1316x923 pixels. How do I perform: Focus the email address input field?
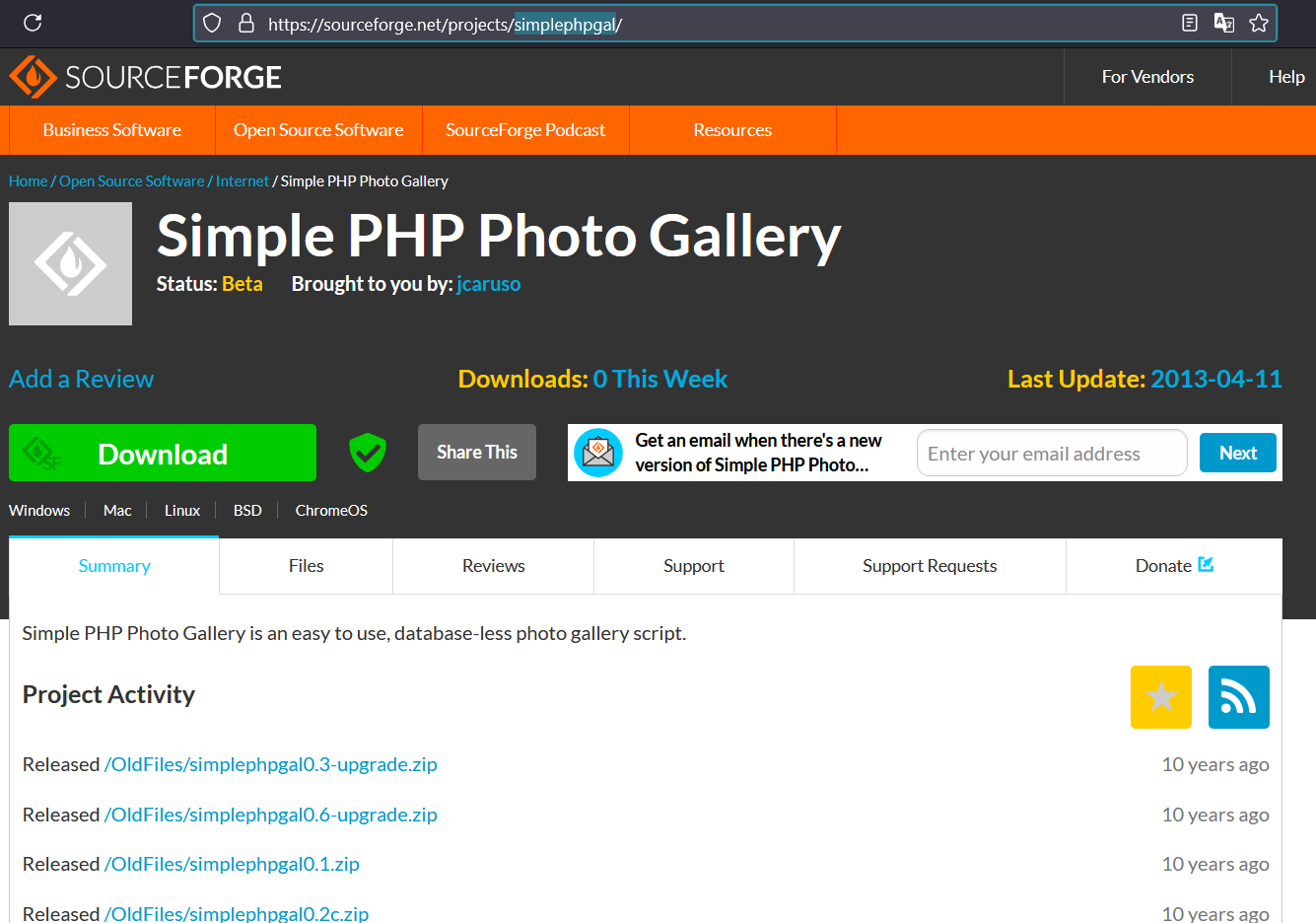1052,454
